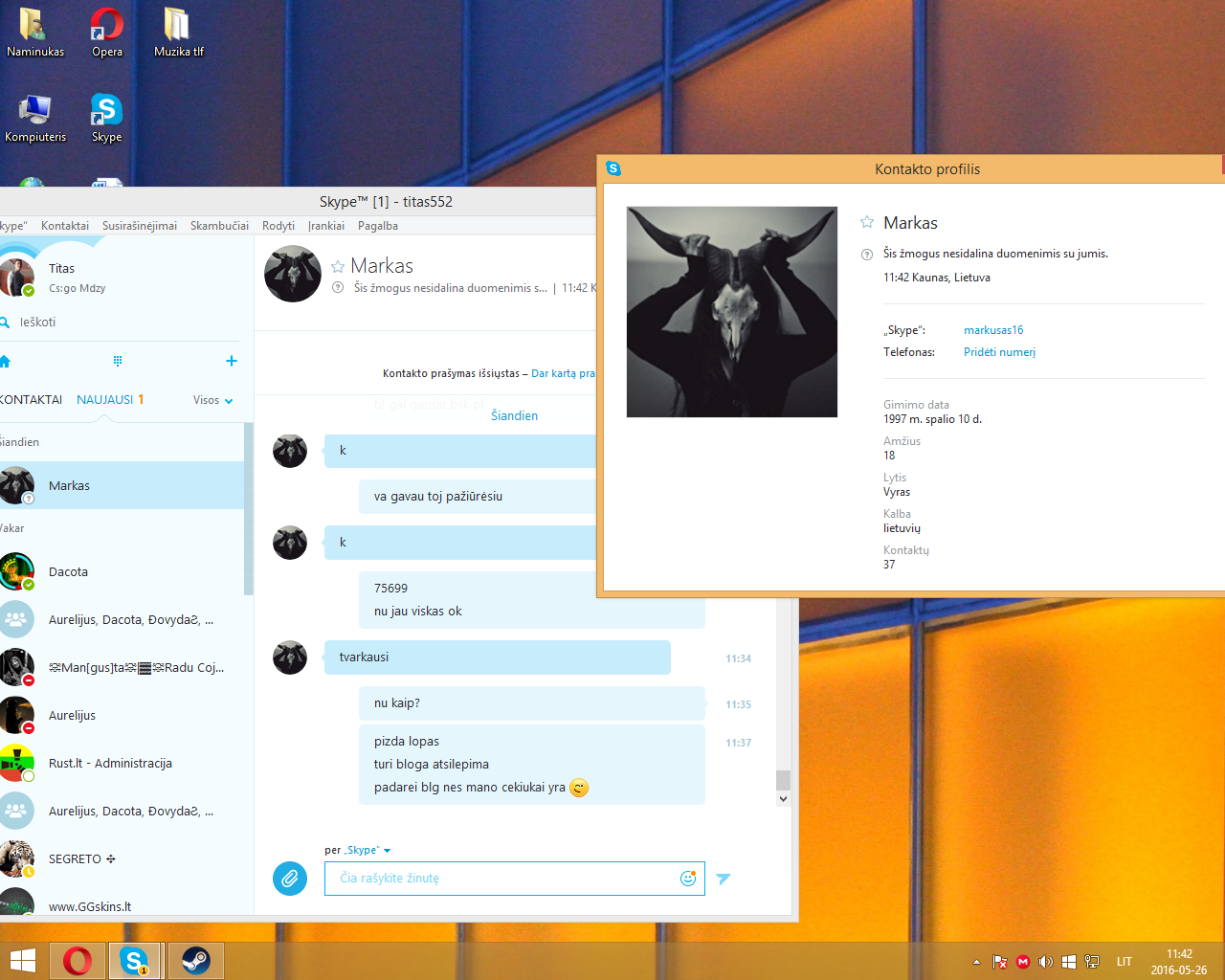Select Markas conversation in list

[x=122, y=485]
